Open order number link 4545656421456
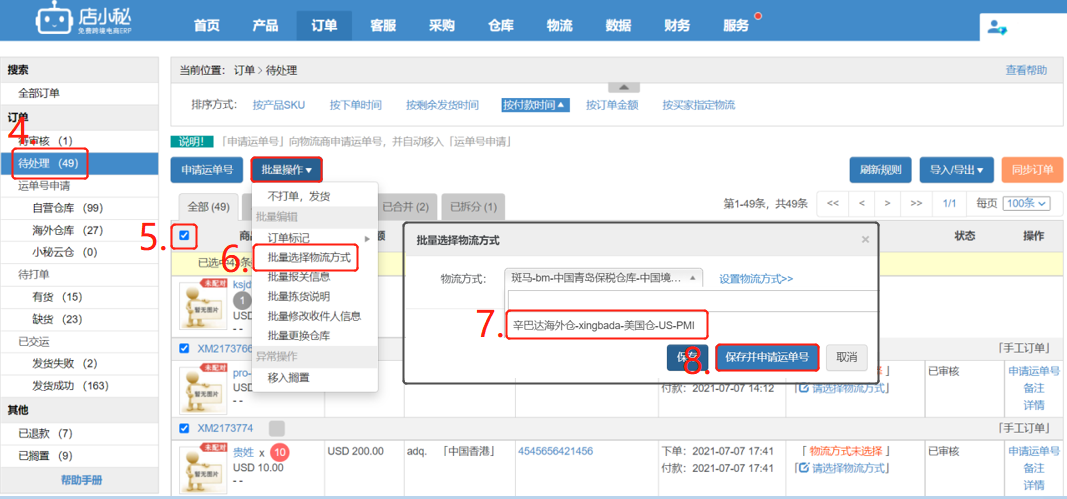The width and height of the screenshot is (1067, 499). (x=555, y=451)
